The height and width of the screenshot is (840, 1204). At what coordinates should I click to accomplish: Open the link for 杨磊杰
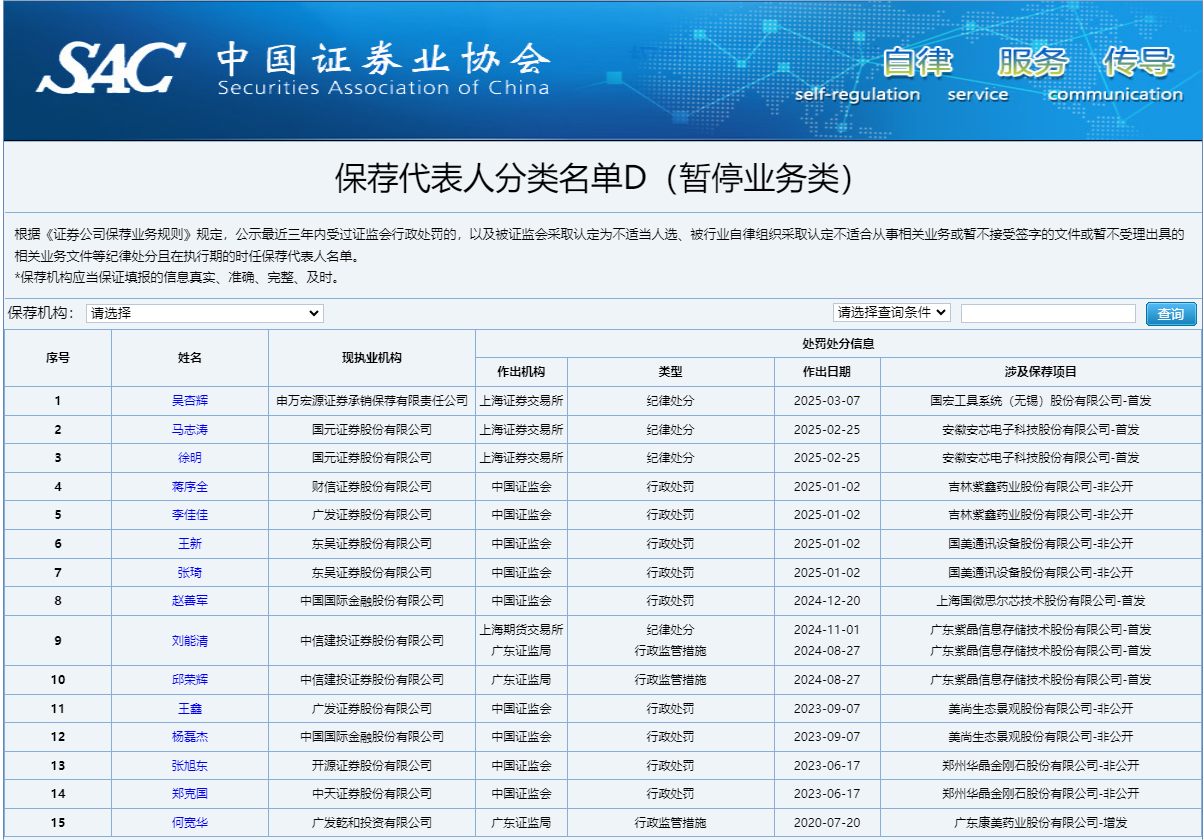190,737
